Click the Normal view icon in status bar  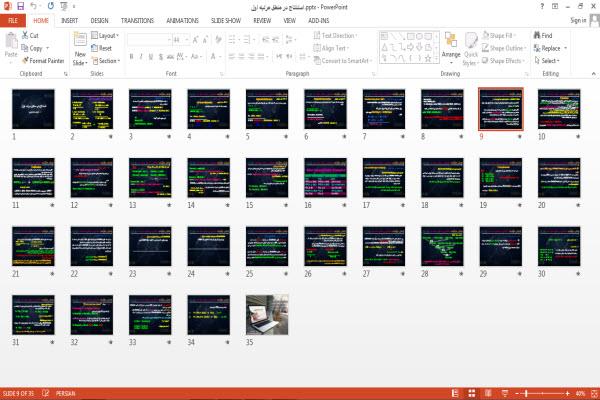click(x=455, y=393)
